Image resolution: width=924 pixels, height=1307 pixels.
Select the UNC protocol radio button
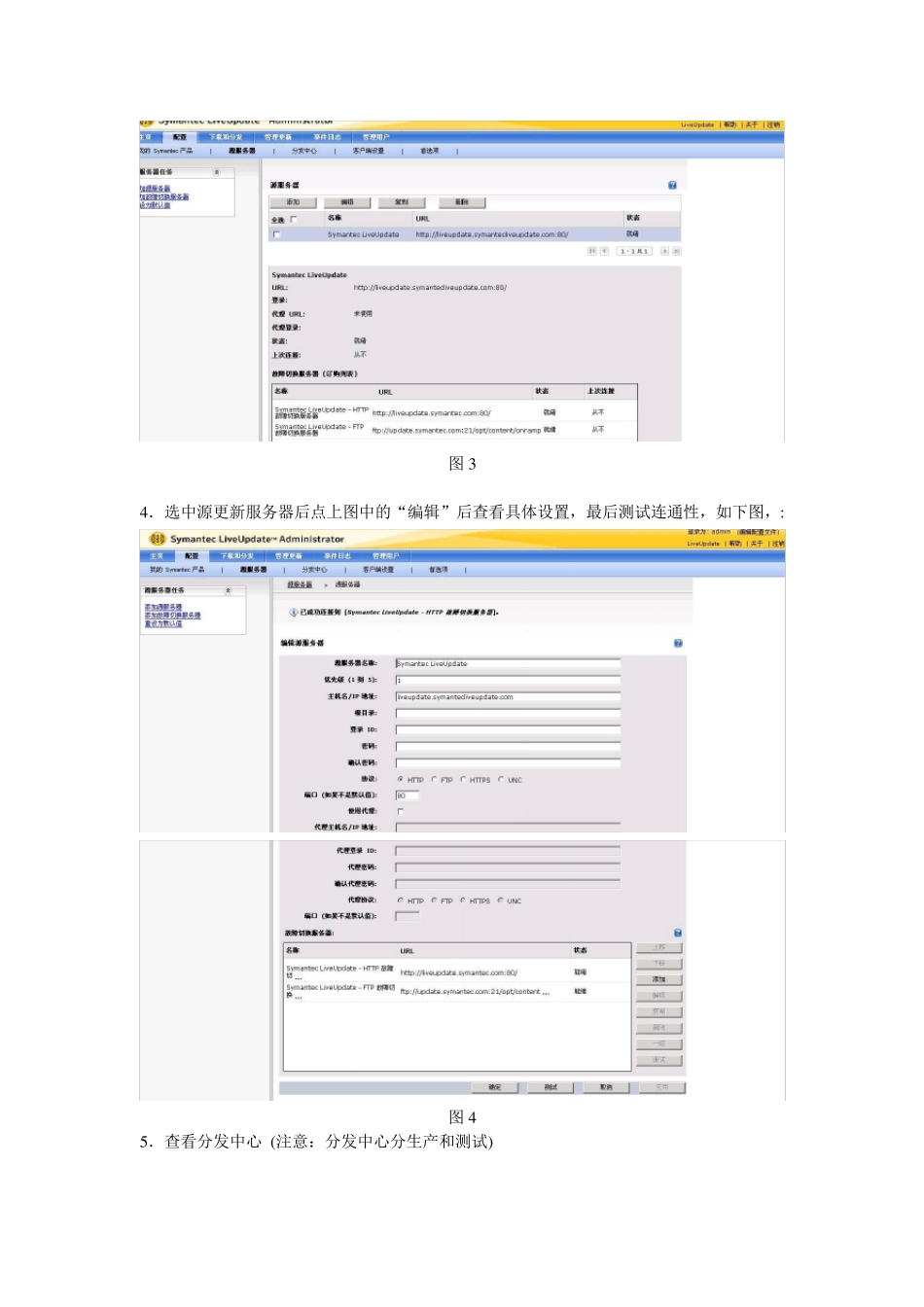[x=501, y=779]
